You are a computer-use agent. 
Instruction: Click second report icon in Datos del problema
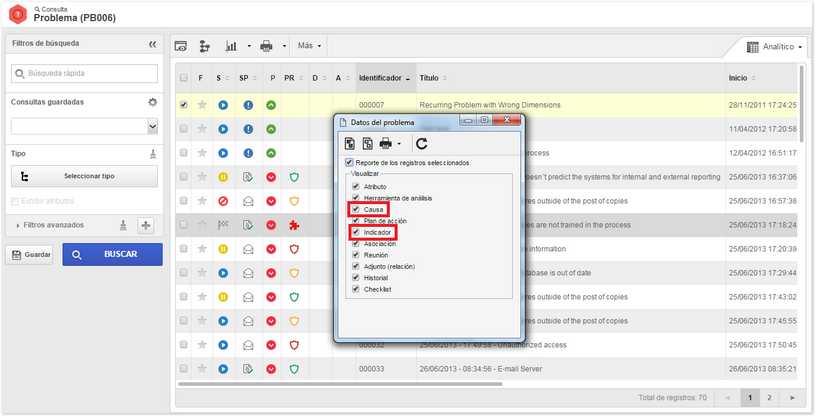click(367, 144)
